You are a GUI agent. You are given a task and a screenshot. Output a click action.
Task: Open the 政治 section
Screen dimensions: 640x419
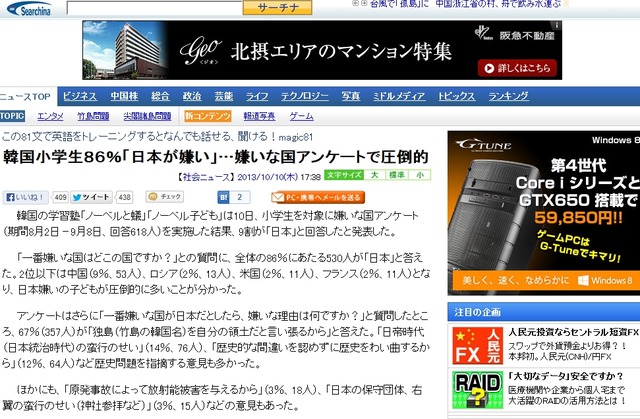[192, 96]
